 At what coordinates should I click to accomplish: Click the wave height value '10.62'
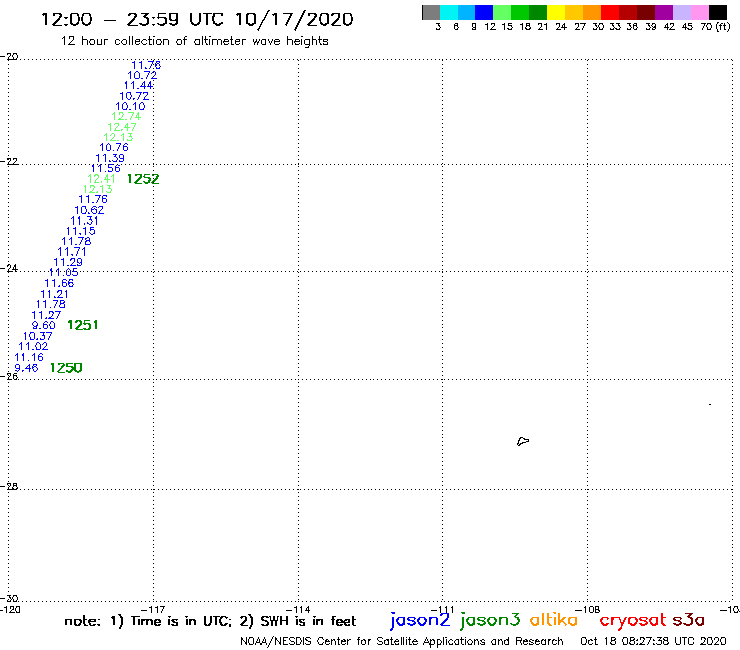click(89, 210)
